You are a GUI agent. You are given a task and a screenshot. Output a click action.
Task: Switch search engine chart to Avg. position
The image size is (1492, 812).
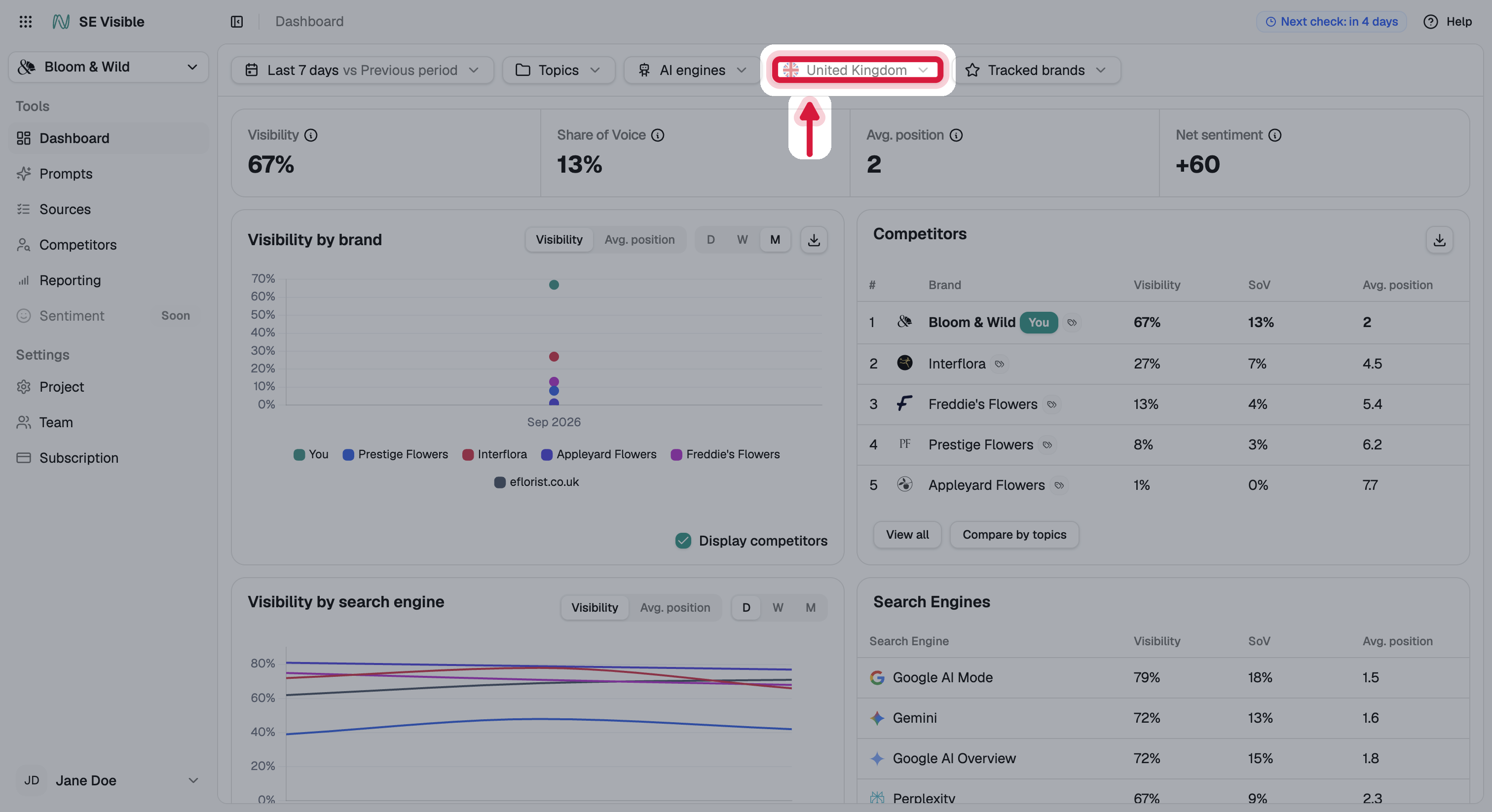coord(675,608)
